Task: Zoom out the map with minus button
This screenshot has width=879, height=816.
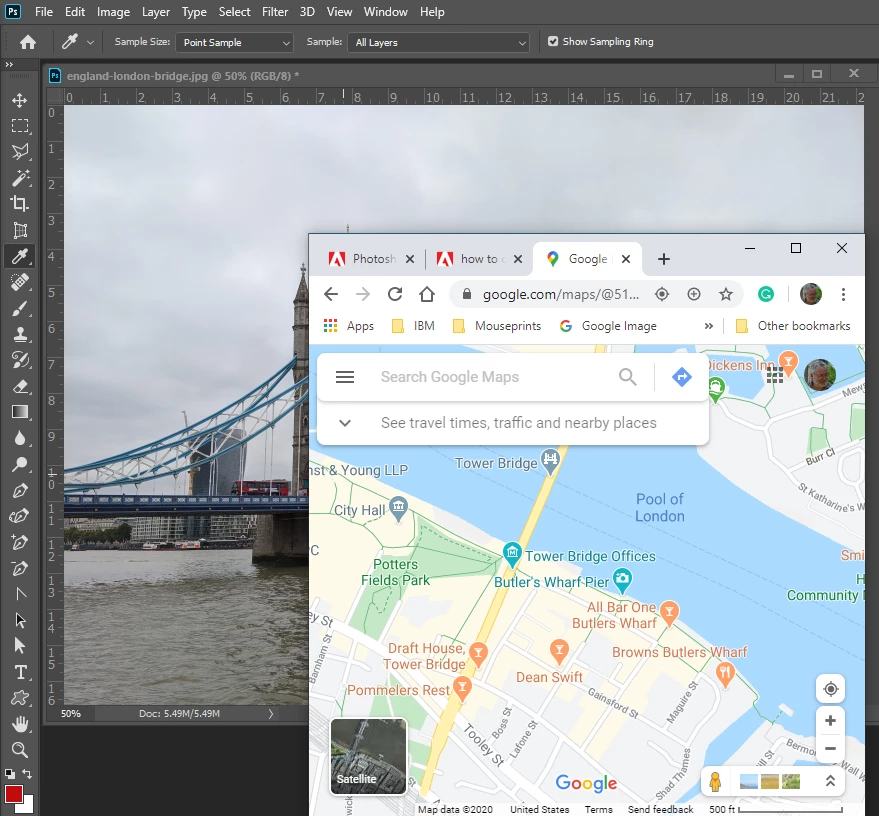Action: (830, 749)
